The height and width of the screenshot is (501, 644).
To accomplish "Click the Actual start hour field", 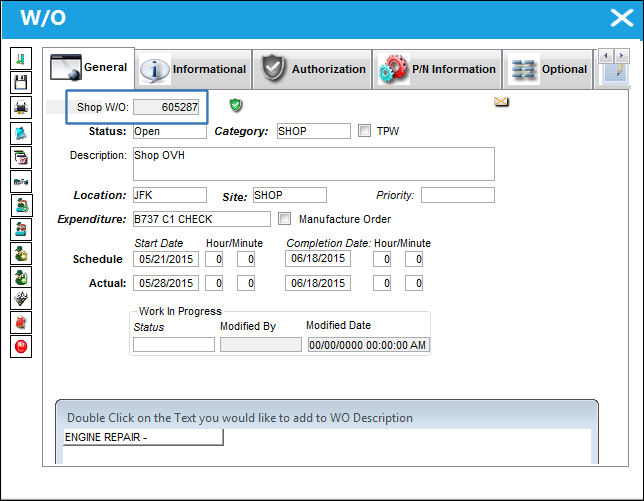I will tap(214, 283).
